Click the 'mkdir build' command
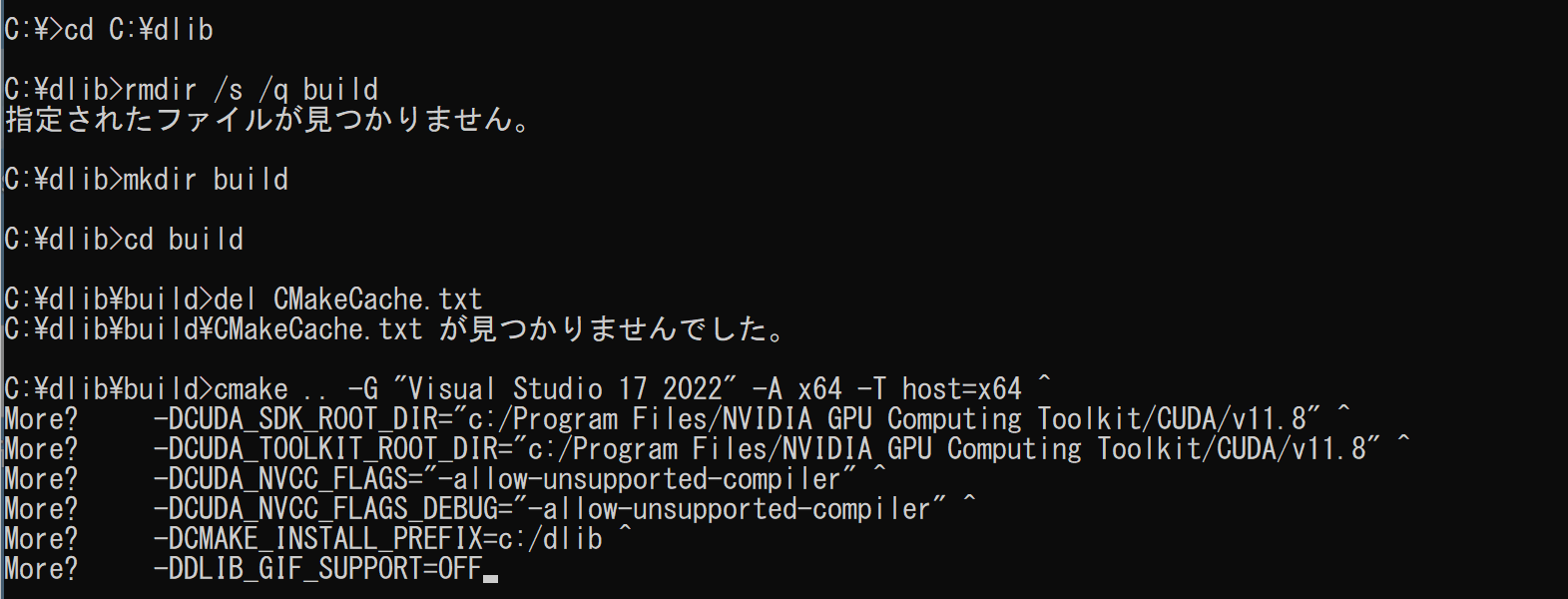The image size is (1568, 599). pos(207,180)
